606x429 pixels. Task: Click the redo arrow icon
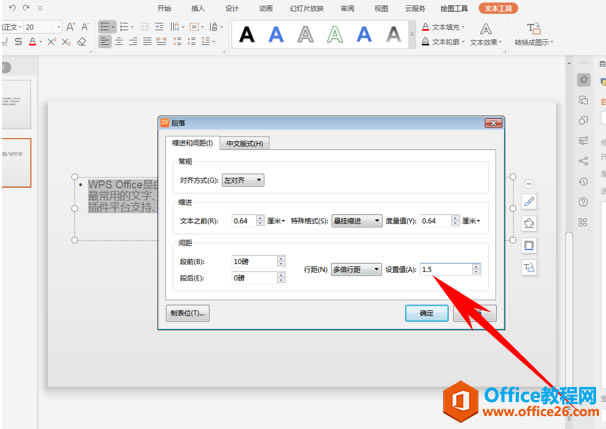tap(26, 7)
